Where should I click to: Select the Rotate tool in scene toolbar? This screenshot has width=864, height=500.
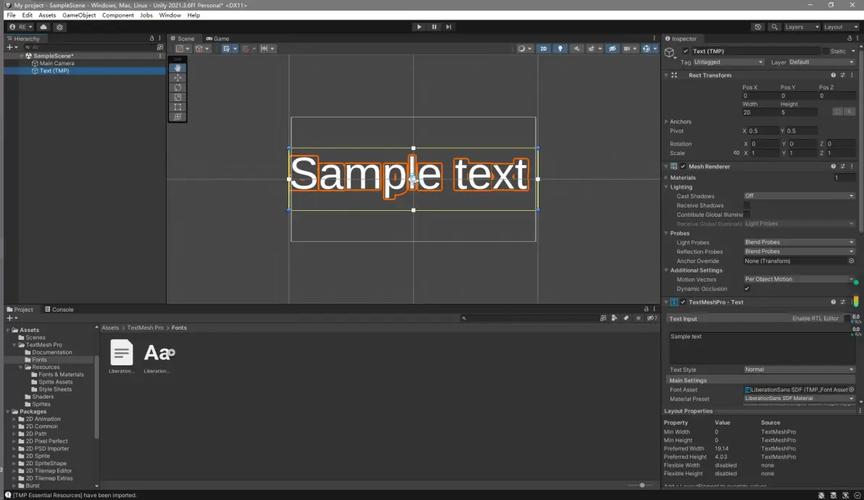click(178, 88)
